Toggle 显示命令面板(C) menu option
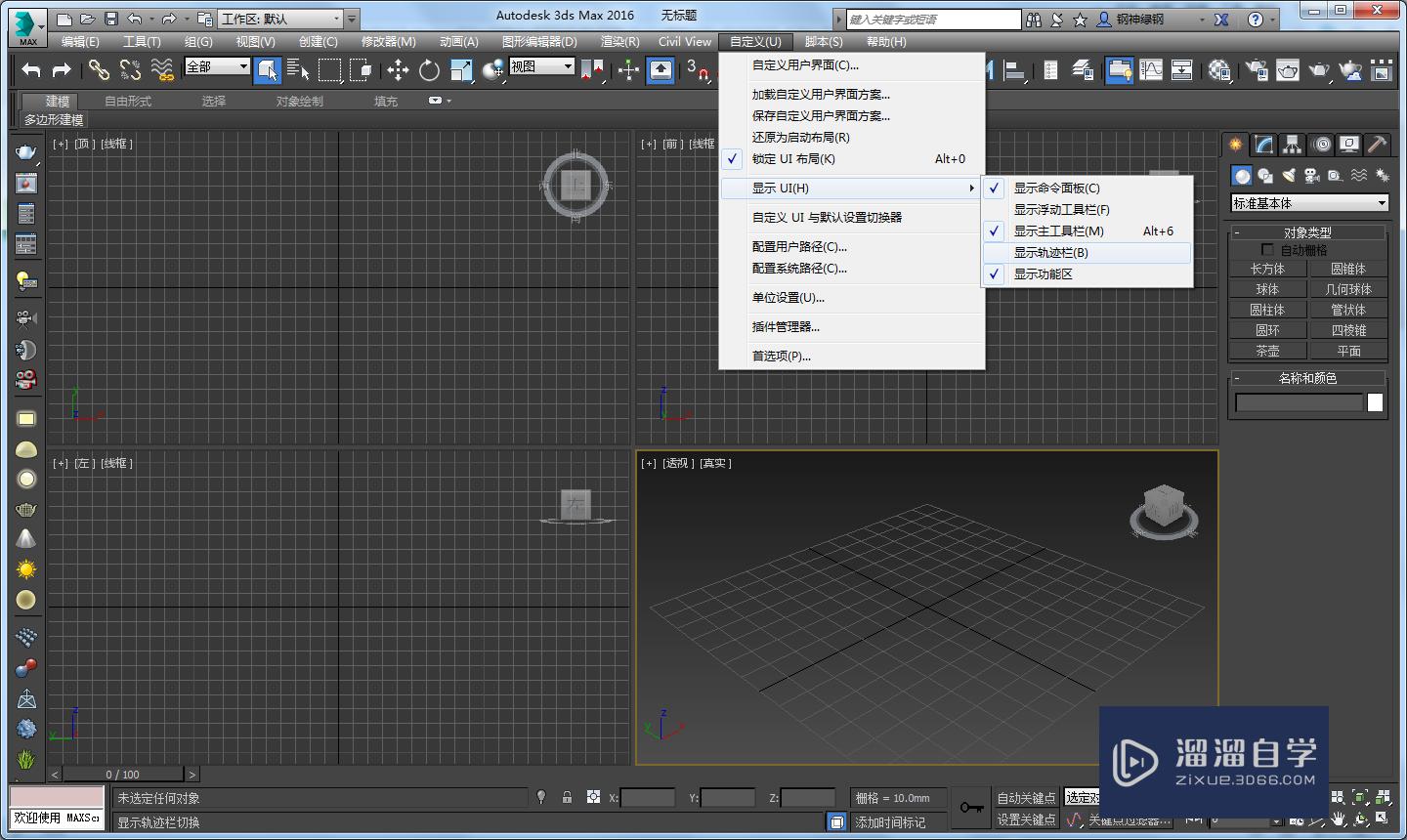This screenshot has width=1407, height=840. coord(1056,189)
